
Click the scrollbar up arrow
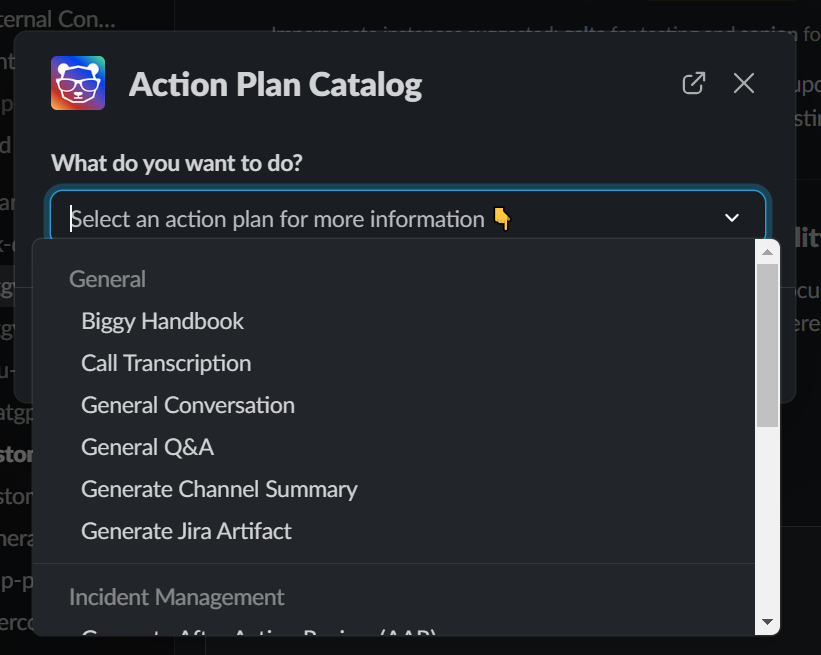tap(767, 251)
